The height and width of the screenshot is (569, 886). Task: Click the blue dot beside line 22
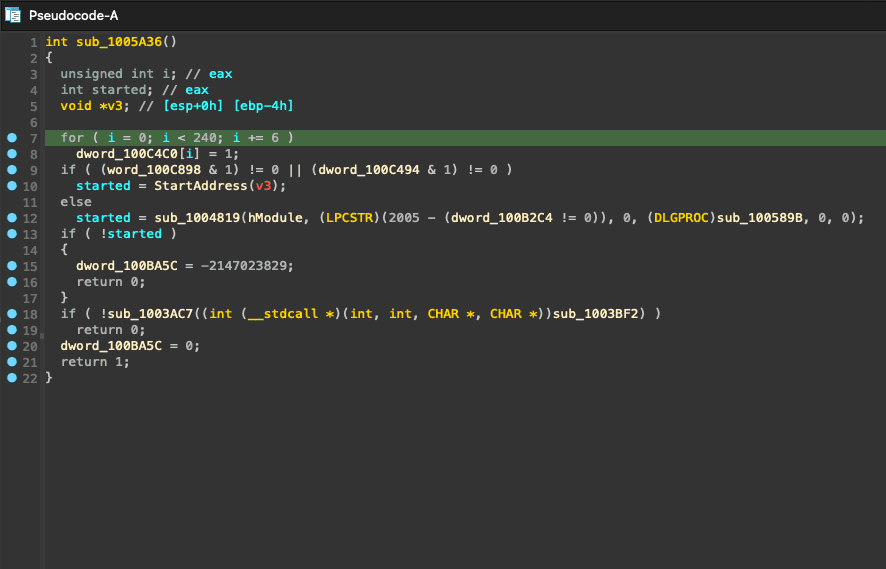(12, 378)
